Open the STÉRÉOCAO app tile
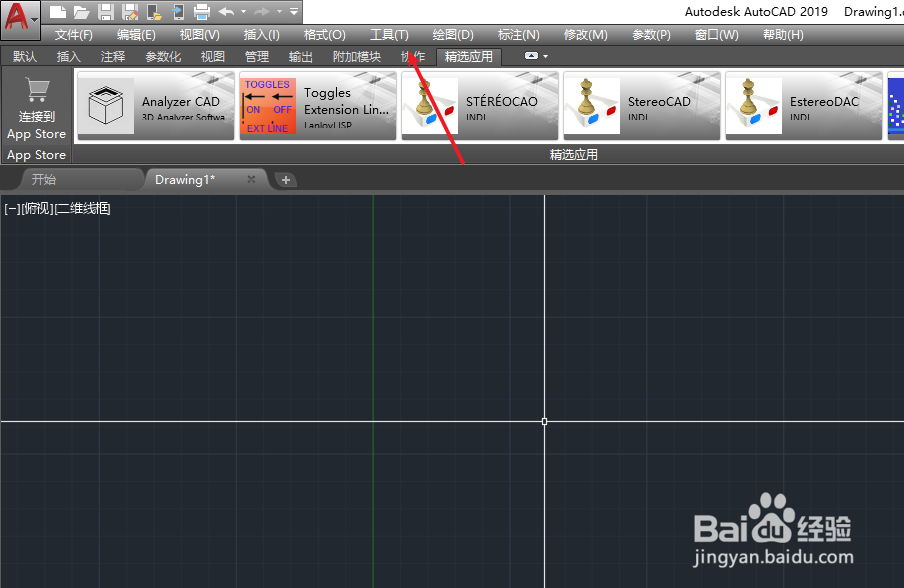The width and height of the screenshot is (904, 588). 480,105
